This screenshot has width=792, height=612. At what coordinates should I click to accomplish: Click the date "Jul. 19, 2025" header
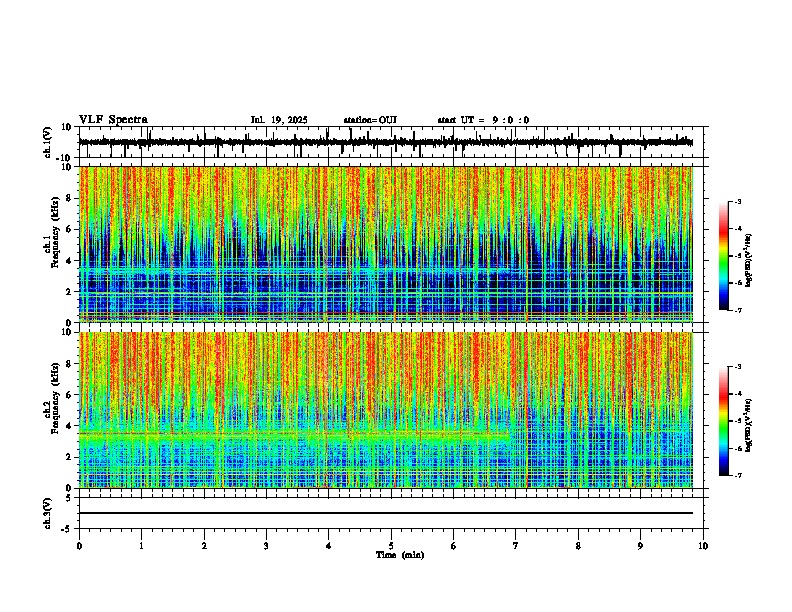[x=279, y=120]
